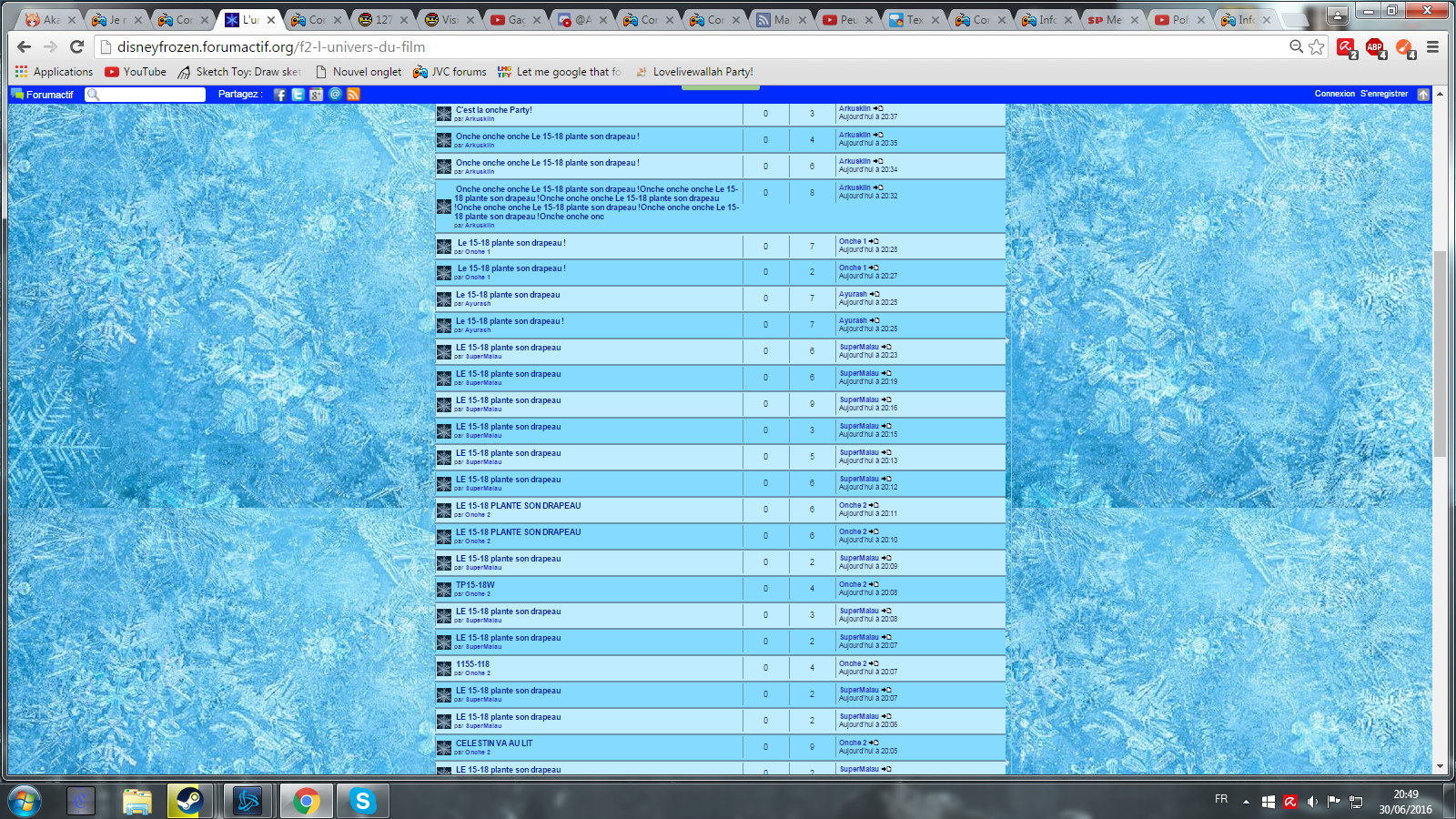Open the topic '1155-118'
Screen dimensions: 1456x819
pyautogui.click(x=472, y=664)
